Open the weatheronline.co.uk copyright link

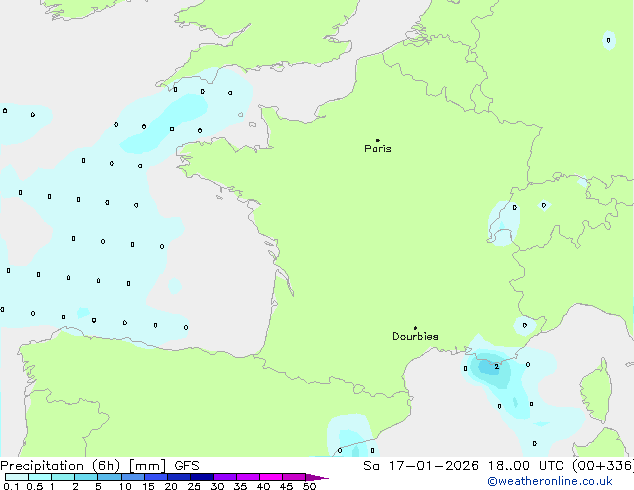[x=550, y=481]
